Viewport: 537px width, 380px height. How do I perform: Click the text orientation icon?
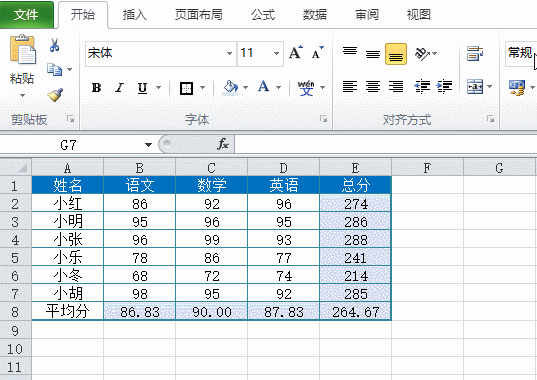tap(422, 53)
